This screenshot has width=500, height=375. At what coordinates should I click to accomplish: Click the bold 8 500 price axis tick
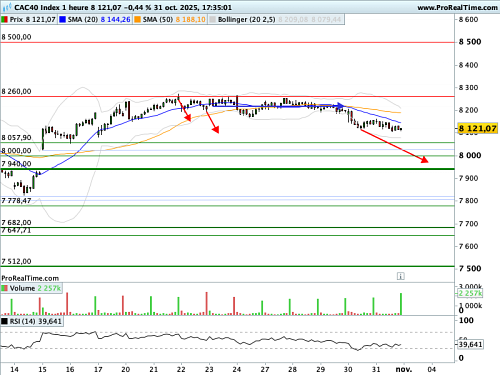coord(470,42)
